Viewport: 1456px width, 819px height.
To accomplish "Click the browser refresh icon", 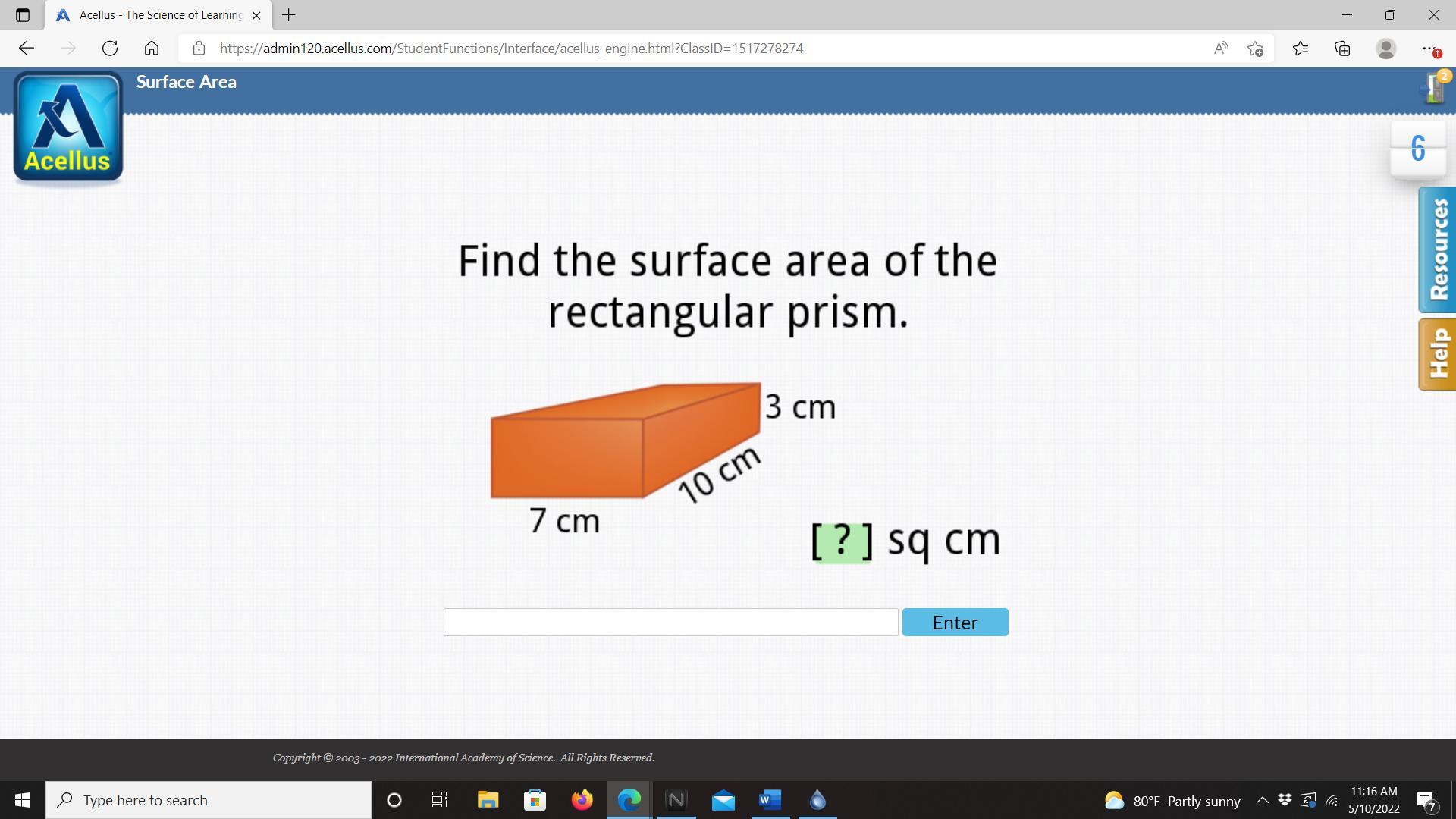I will click(110, 49).
